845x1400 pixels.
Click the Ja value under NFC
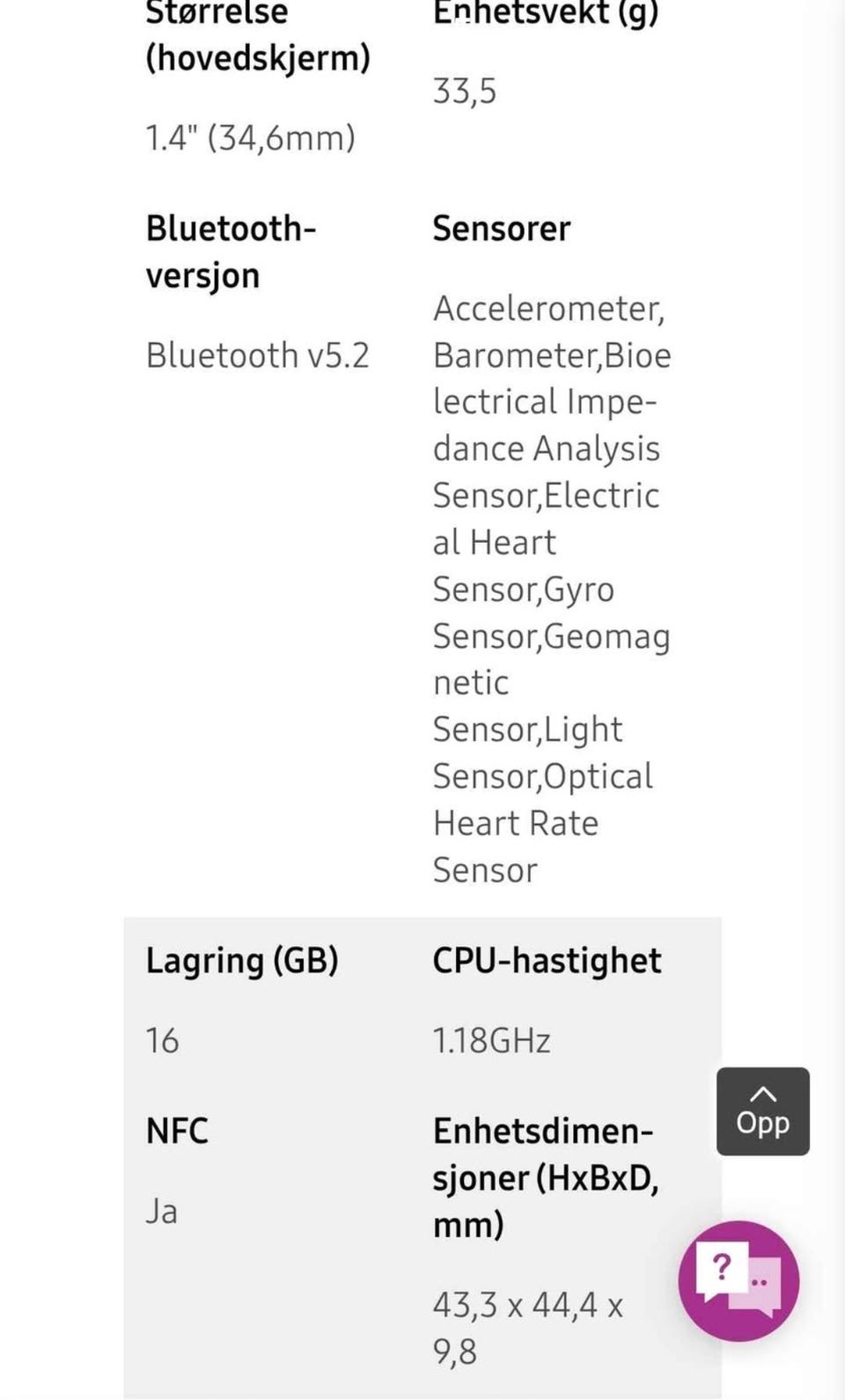(161, 1211)
